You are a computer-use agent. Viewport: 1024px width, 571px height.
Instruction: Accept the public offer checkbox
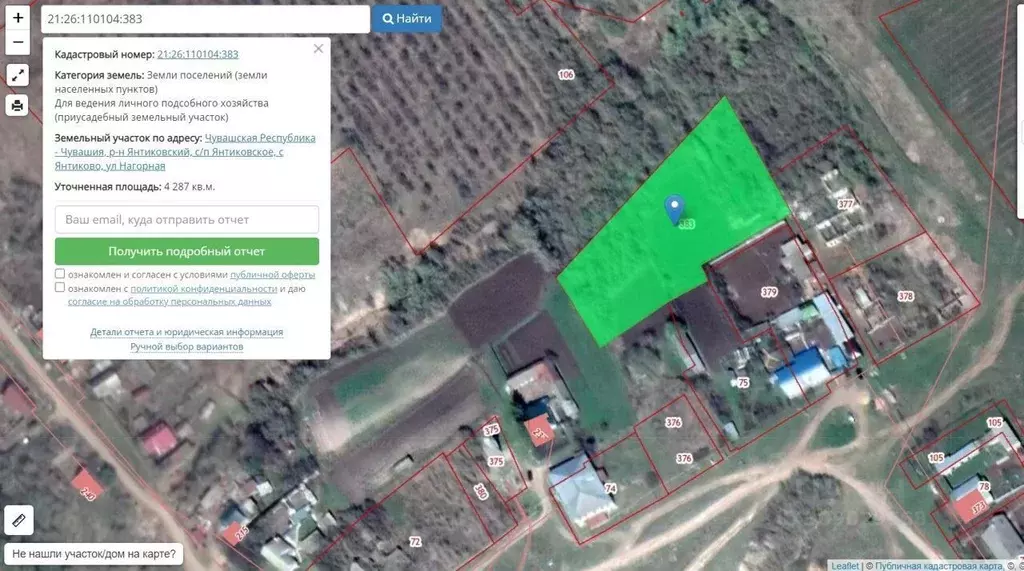[60, 274]
